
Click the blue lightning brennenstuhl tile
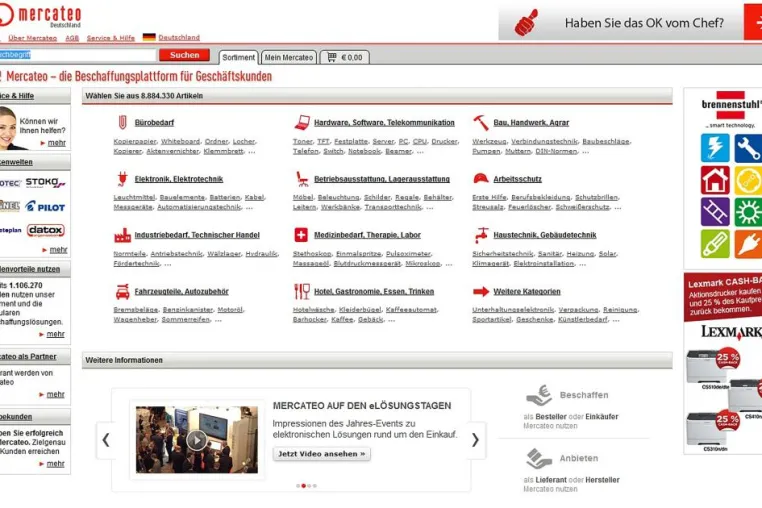pyautogui.click(x=715, y=148)
